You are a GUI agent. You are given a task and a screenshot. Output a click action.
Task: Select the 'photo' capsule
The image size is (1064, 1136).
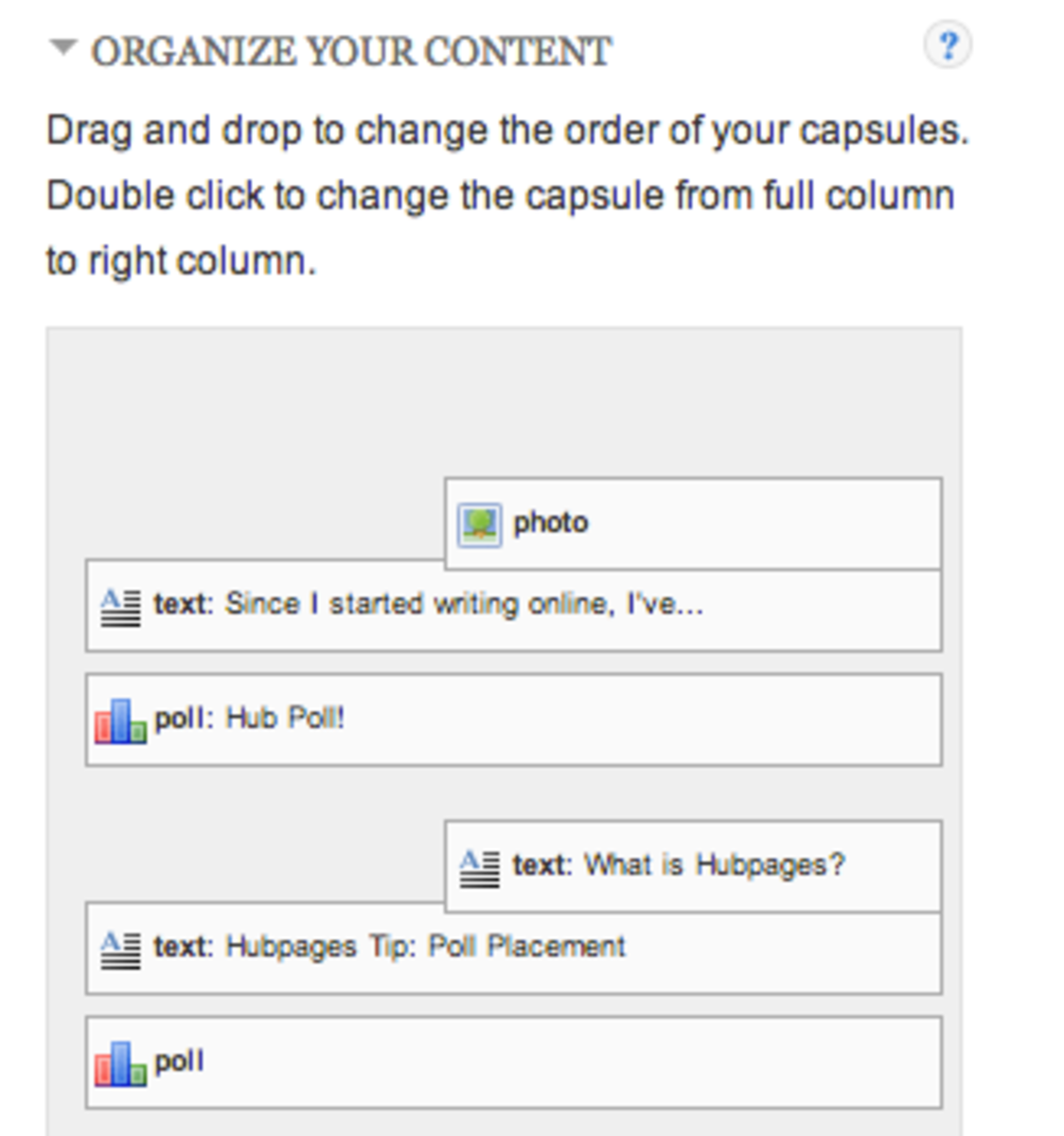click(691, 522)
